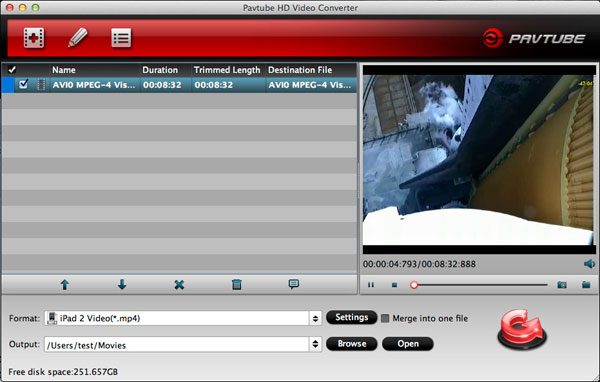The height and width of the screenshot is (382, 600).
Task: Click the Destination File AVI0 cell
Action: coord(310,85)
